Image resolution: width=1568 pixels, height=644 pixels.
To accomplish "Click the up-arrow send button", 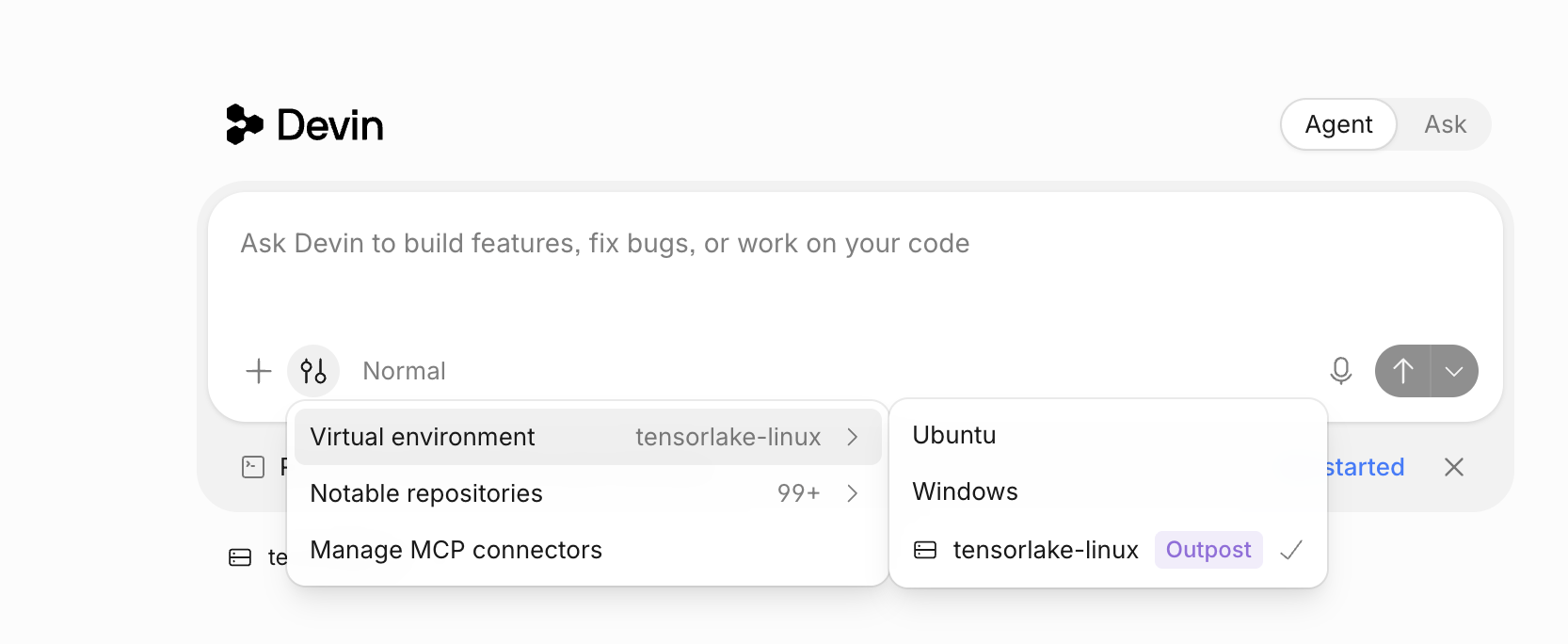I will coord(1402,371).
